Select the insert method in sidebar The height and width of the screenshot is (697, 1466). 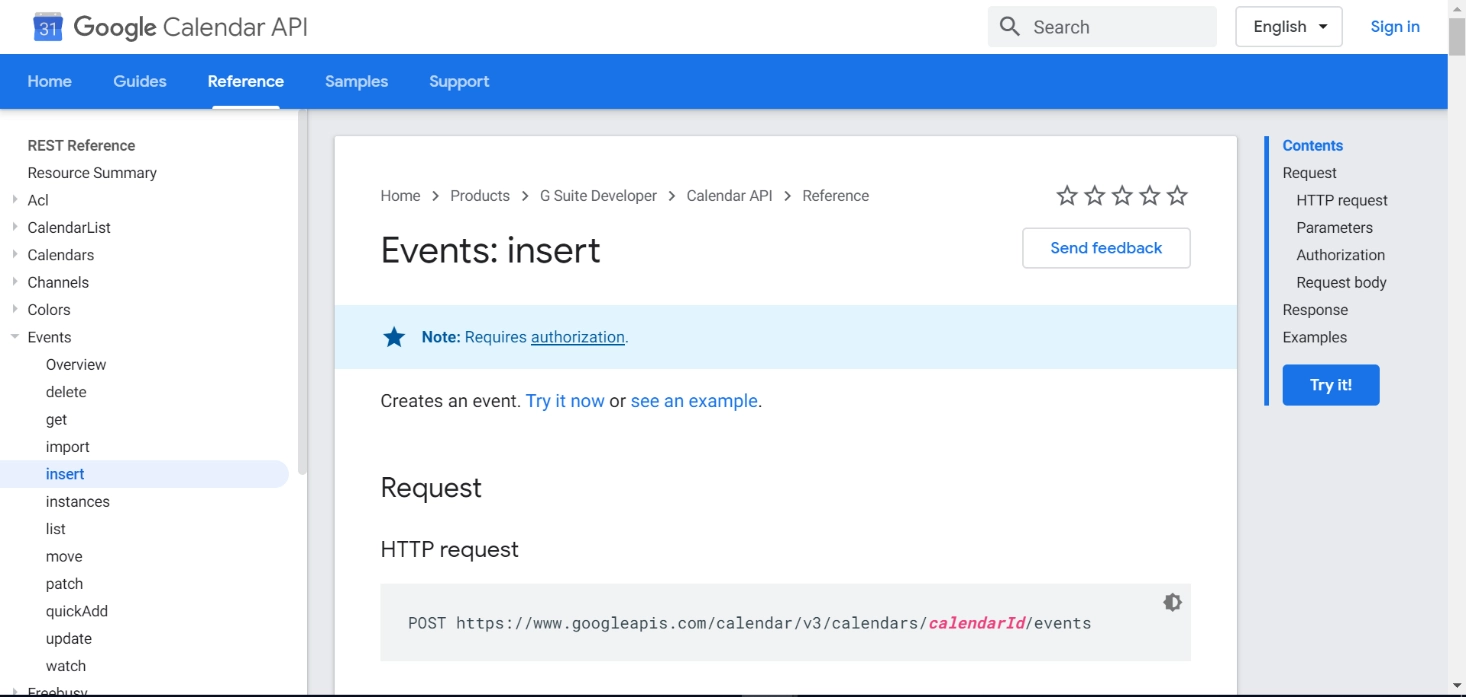(x=65, y=474)
